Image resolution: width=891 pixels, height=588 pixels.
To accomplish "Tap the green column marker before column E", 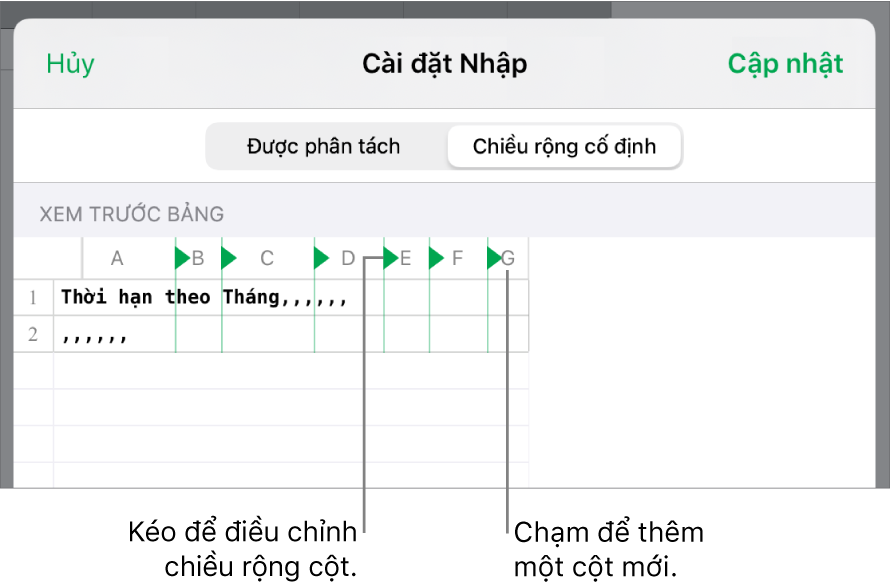I will 387,258.
